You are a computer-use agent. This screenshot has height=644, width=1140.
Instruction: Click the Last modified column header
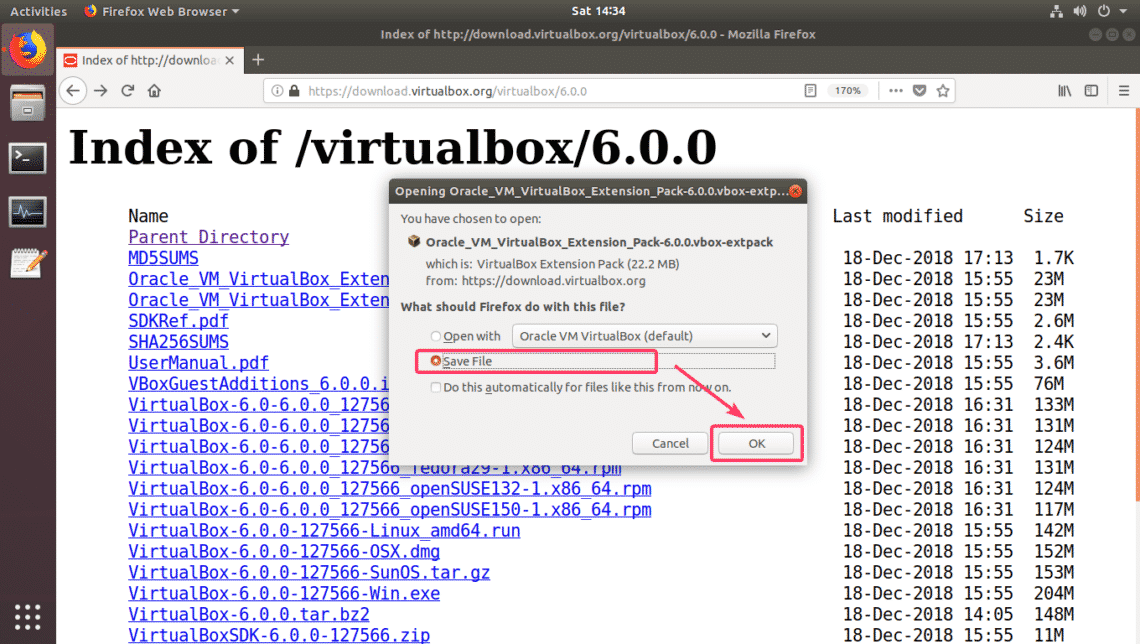pos(897,216)
